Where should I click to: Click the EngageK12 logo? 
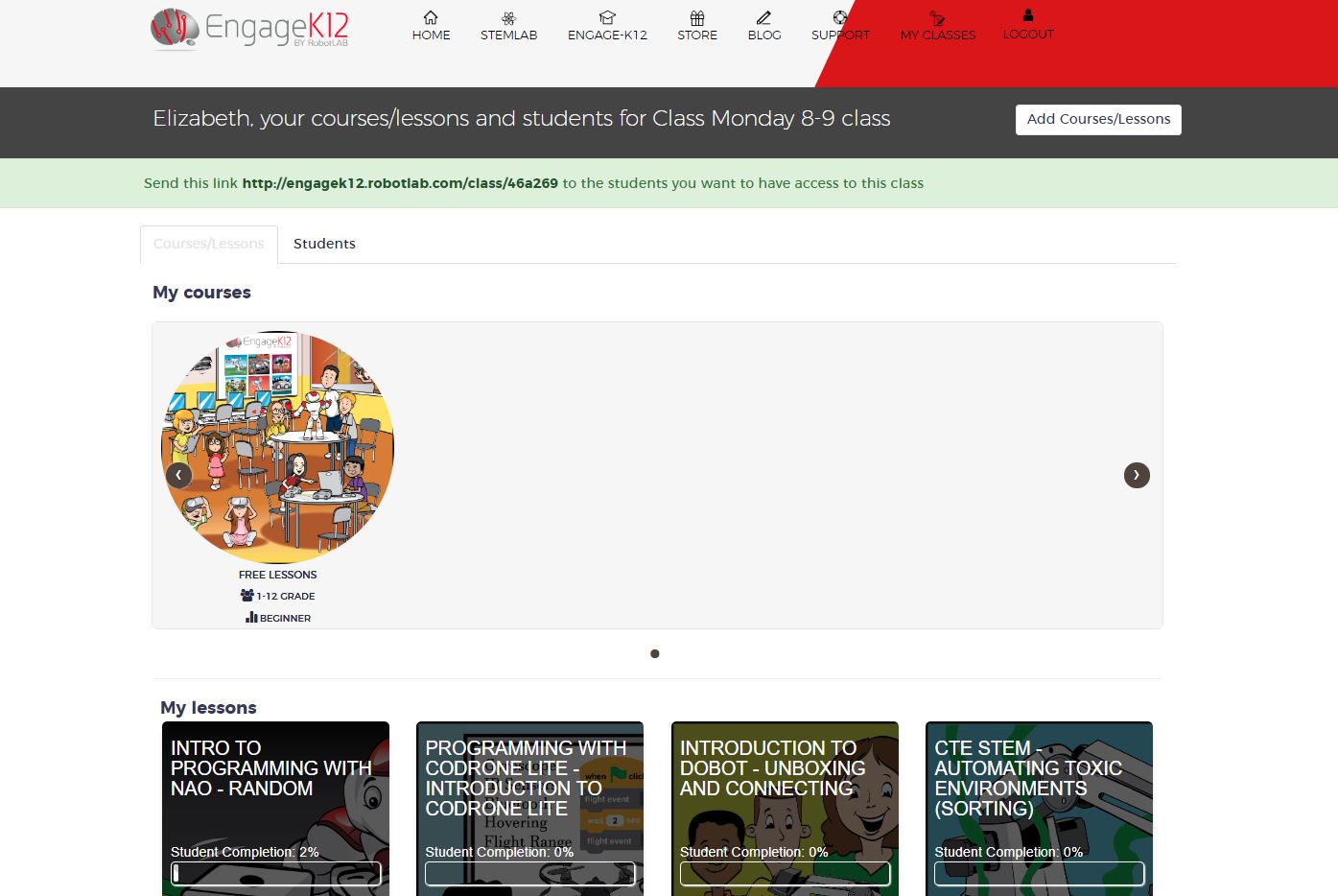pos(250,29)
